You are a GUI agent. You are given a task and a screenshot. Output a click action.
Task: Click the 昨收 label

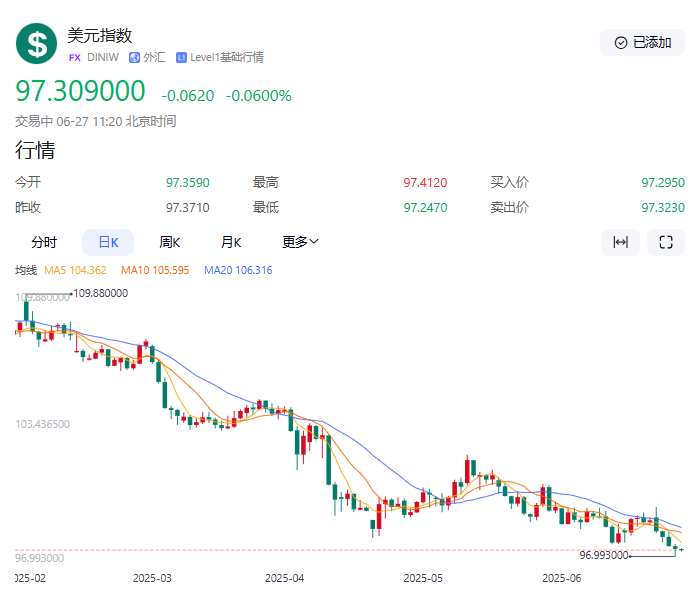coord(28,207)
